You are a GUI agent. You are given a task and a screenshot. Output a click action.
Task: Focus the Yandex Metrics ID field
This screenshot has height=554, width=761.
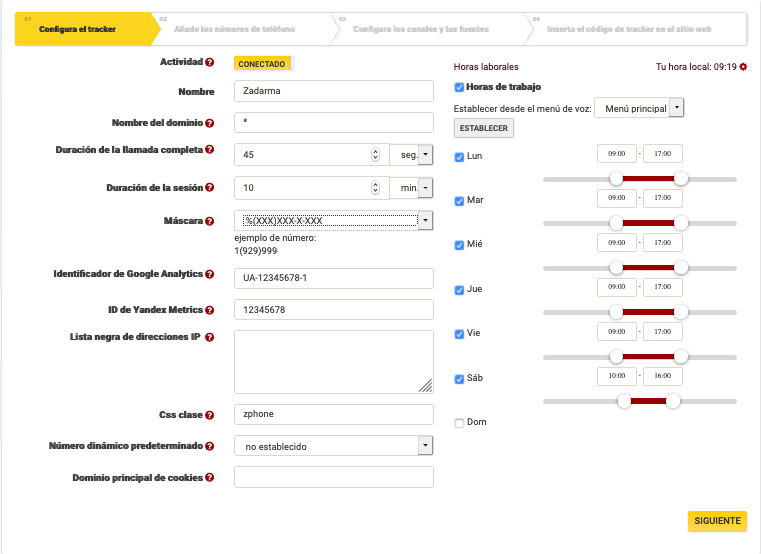(333, 309)
